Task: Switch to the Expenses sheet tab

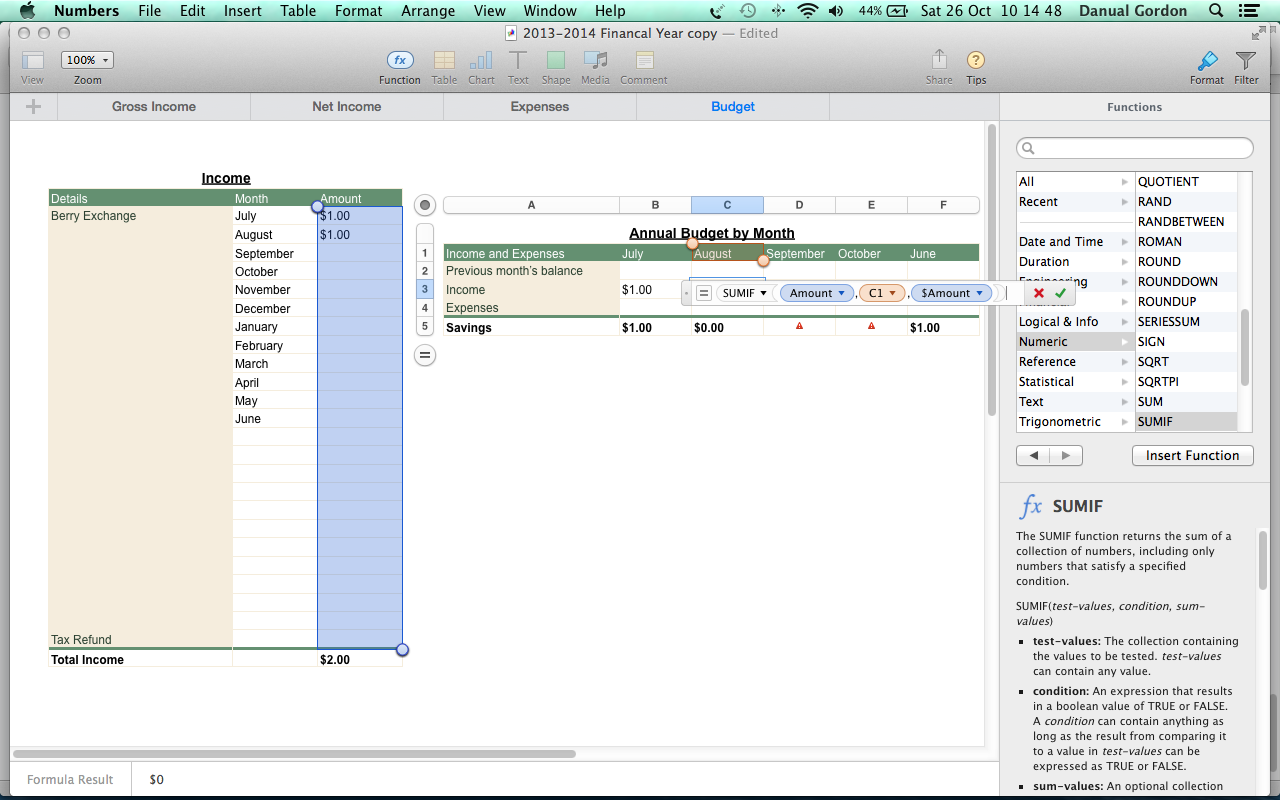Action: 540,106
